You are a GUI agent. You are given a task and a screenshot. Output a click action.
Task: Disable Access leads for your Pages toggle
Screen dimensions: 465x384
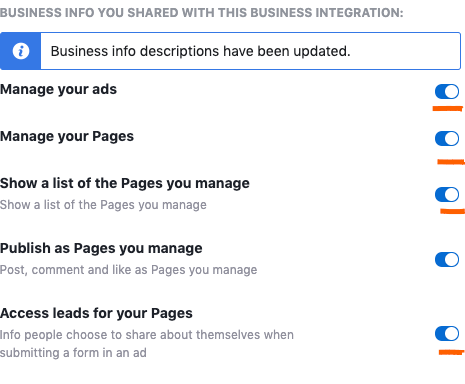pyautogui.click(x=447, y=333)
